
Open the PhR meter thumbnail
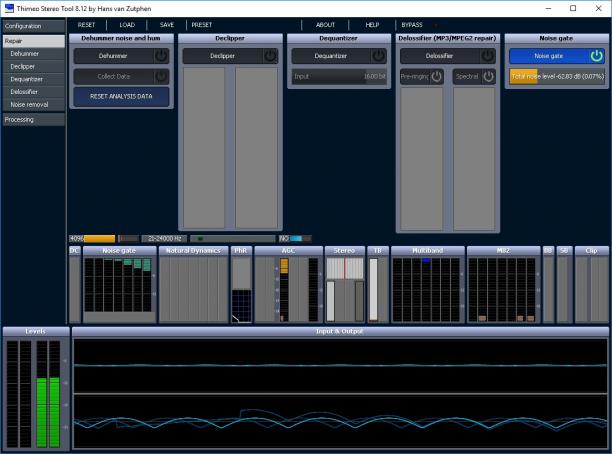click(x=241, y=284)
